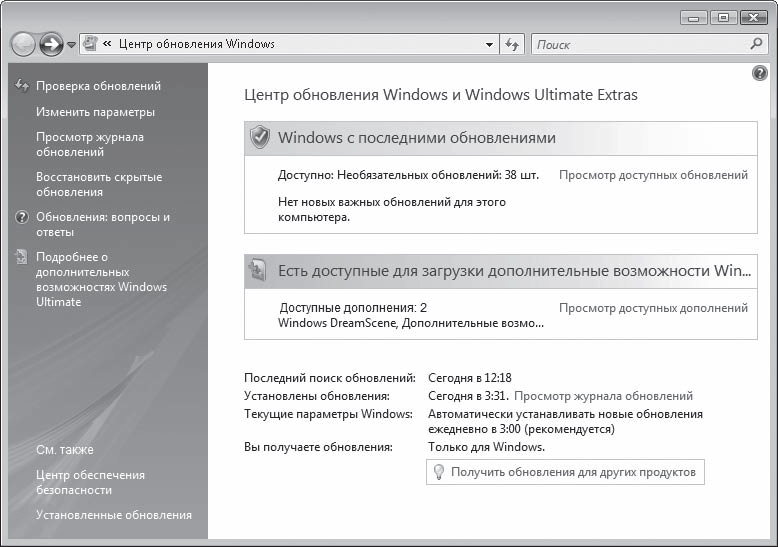The width and height of the screenshot is (778, 547).
Task: Open Установленные обновления in the sidebar
Action: pyautogui.click(x=113, y=515)
